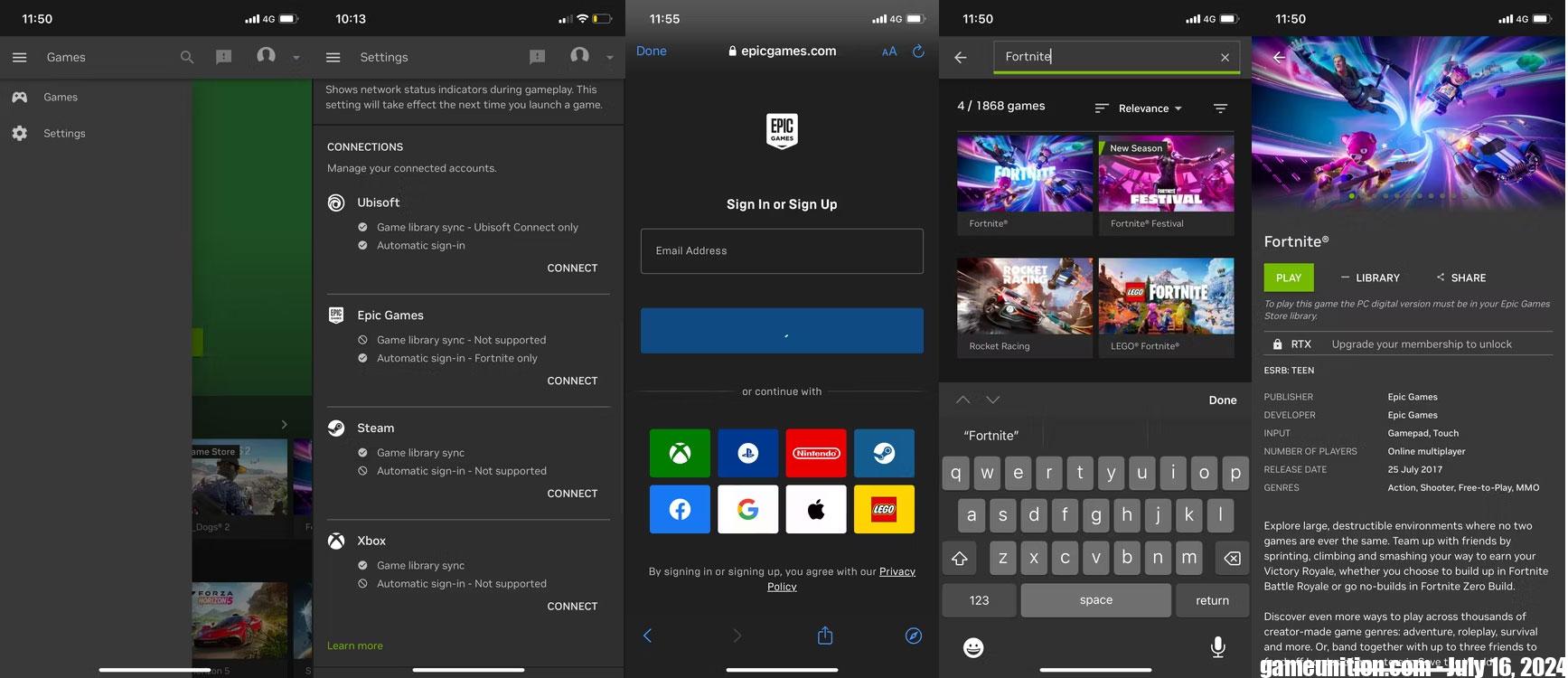Tap Done in Epic Games browser
Screen dimensions: 1568x678
651,51
